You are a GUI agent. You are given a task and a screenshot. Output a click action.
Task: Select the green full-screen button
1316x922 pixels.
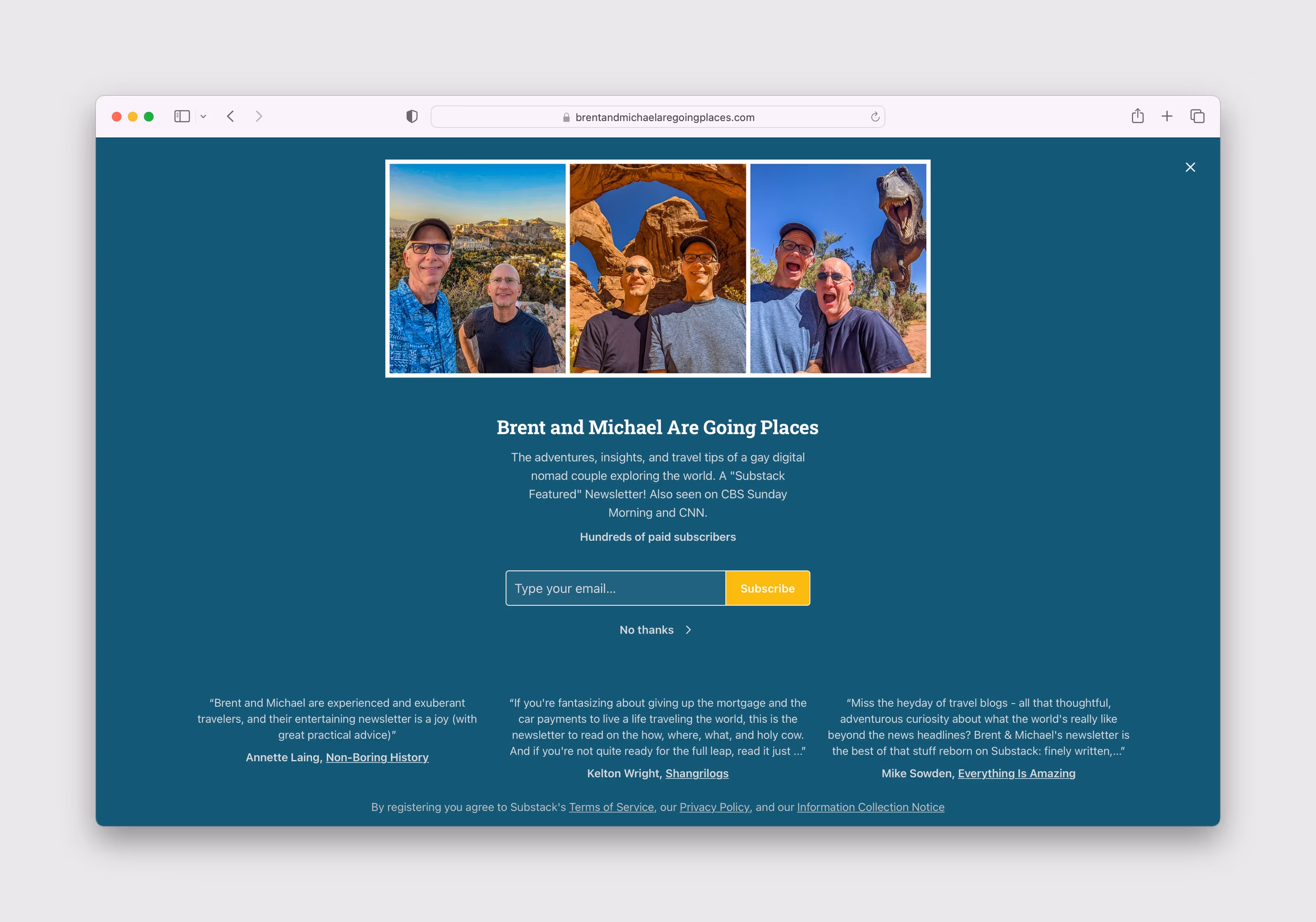click(148, 116)
